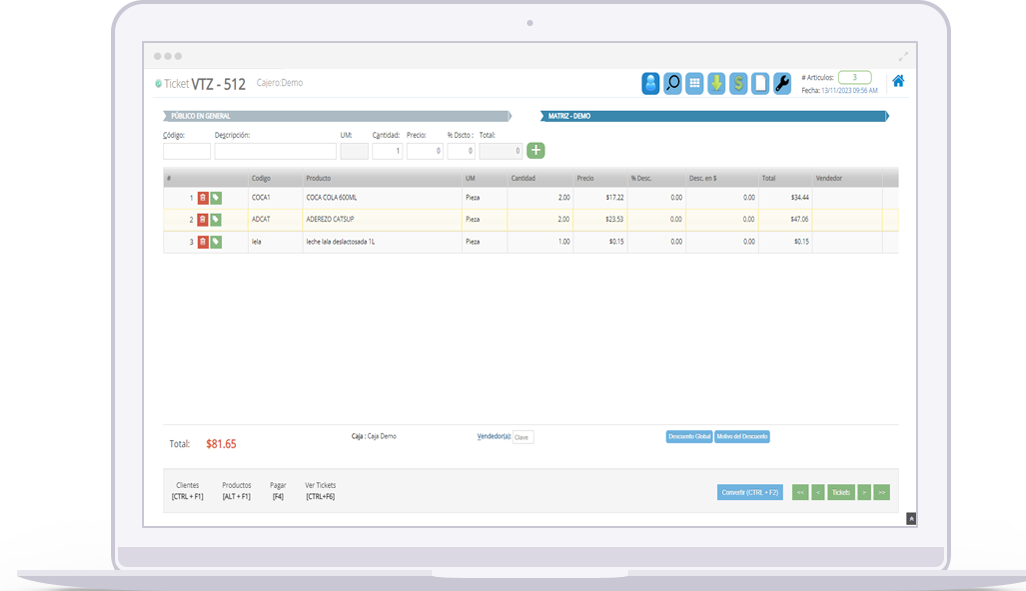Screen dimensions: 1026x591
Task: Click the green down-arrow toolbar icon
Action: 716,83
